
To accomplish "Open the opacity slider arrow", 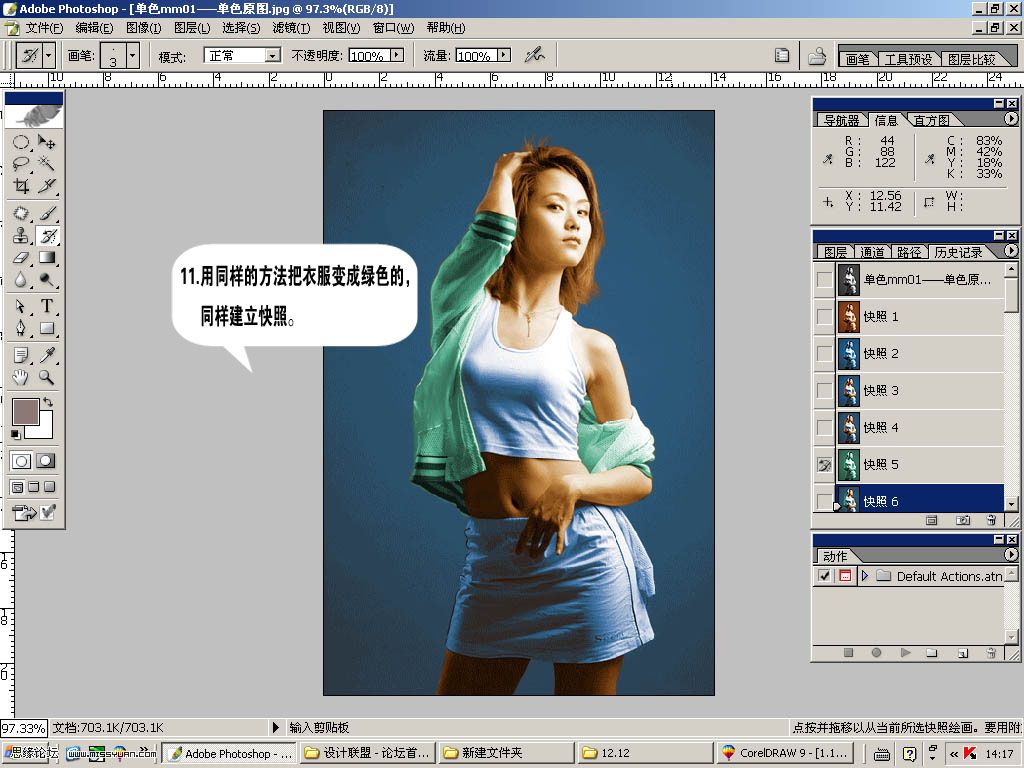I will 397,56.
